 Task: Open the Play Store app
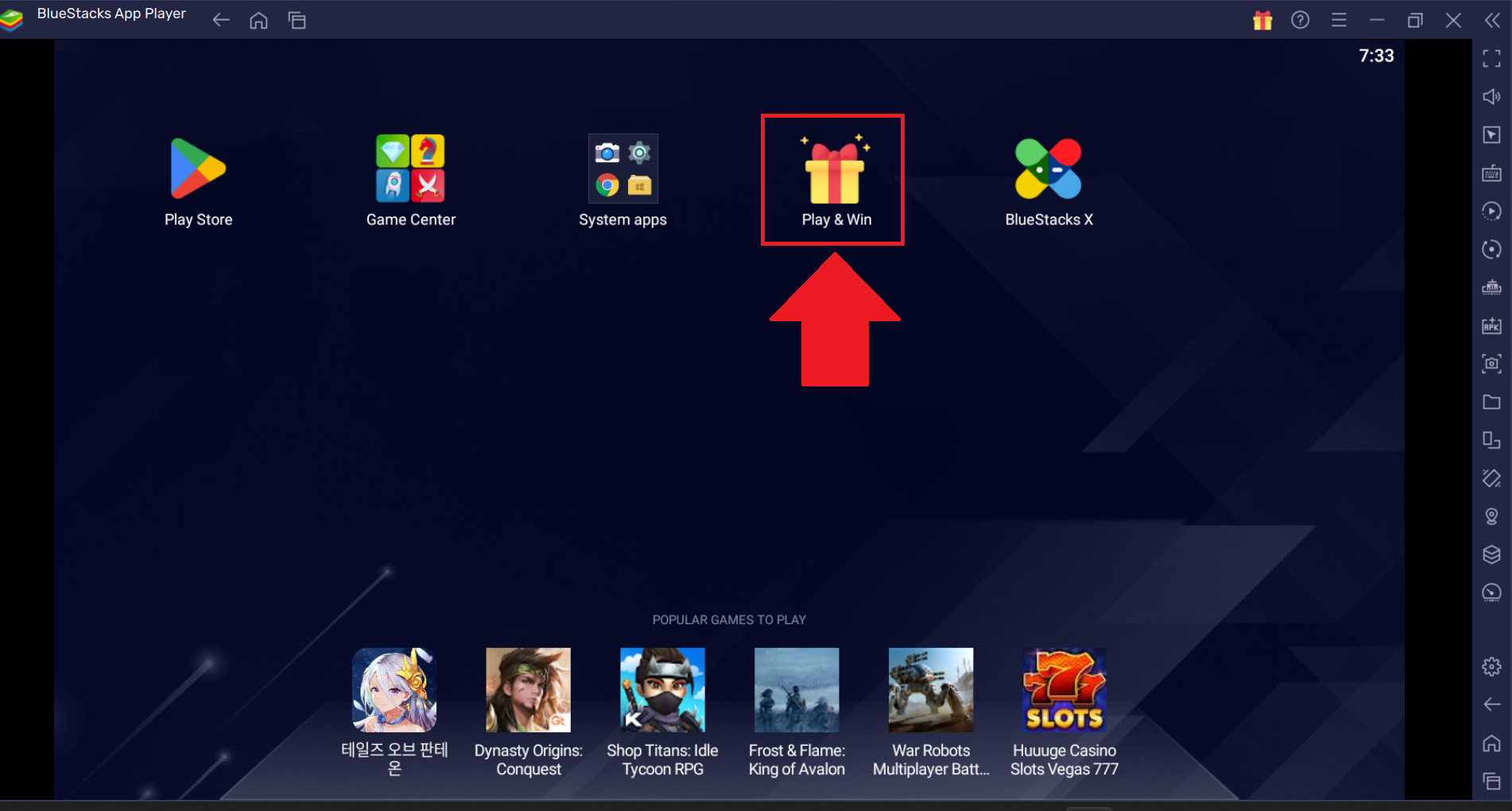(198, 169)
